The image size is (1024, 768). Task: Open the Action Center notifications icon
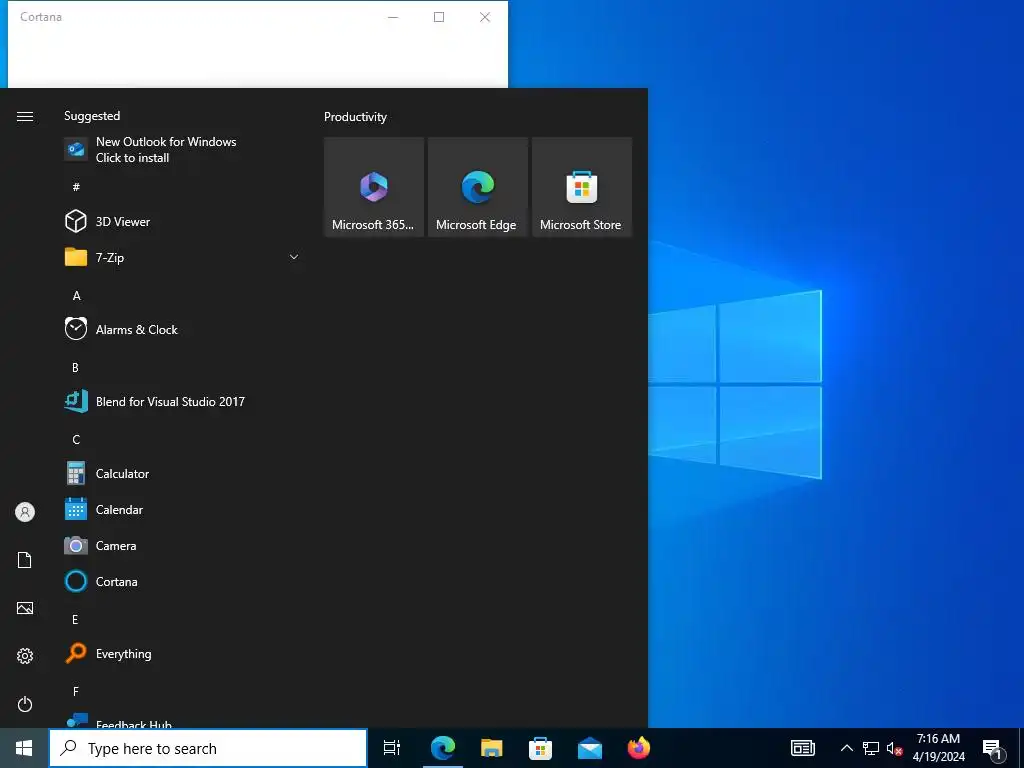pos(992,749)
